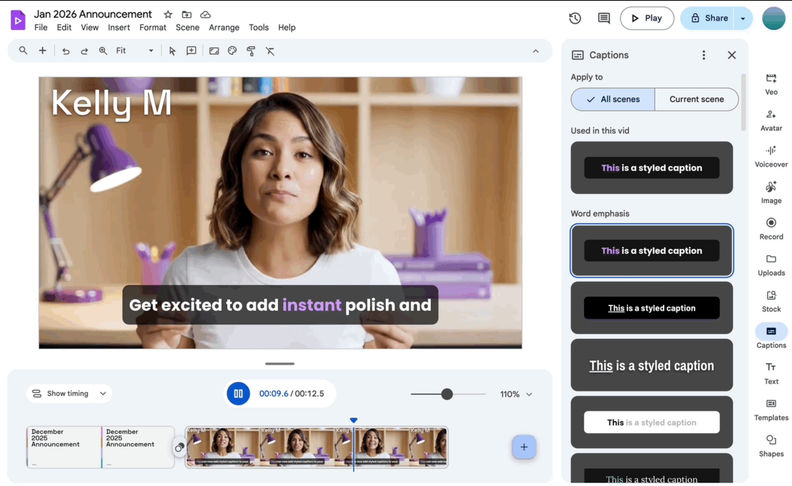Open the Avatar sidebar tool
This screenshot has width=792, height=486.
click(x=771, y=120)
